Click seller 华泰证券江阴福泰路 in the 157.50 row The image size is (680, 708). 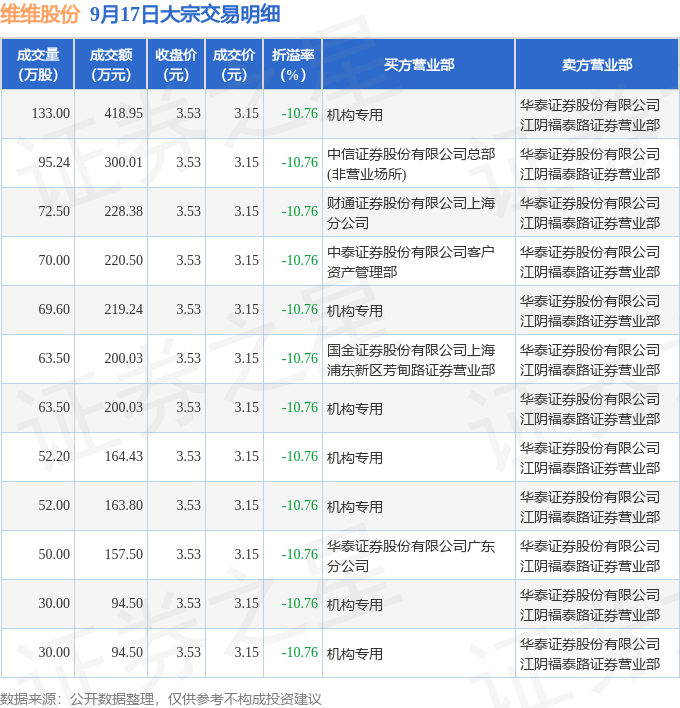(x=590, y=556)
